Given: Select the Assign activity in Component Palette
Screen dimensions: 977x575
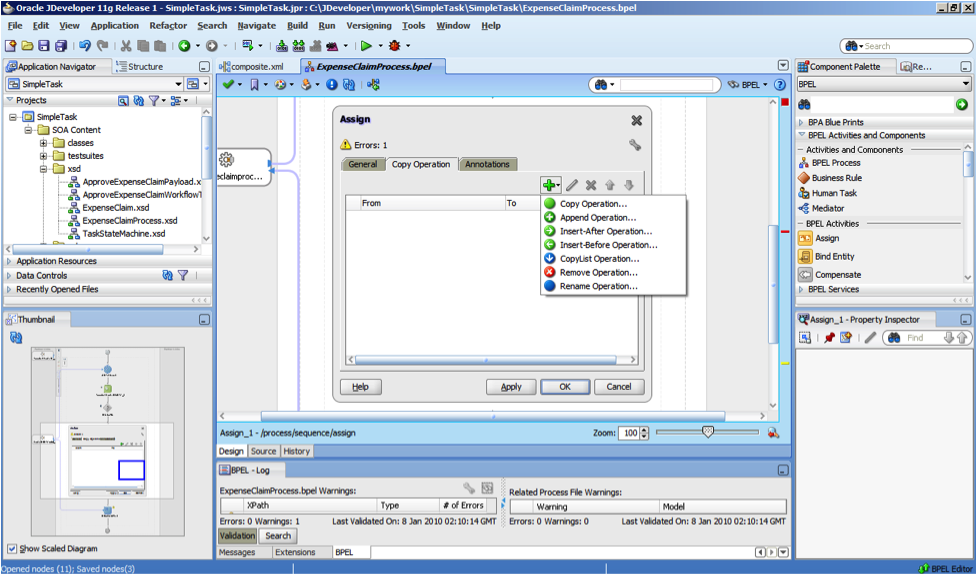Looking at the screenshot, I should [x=826, y=238].
